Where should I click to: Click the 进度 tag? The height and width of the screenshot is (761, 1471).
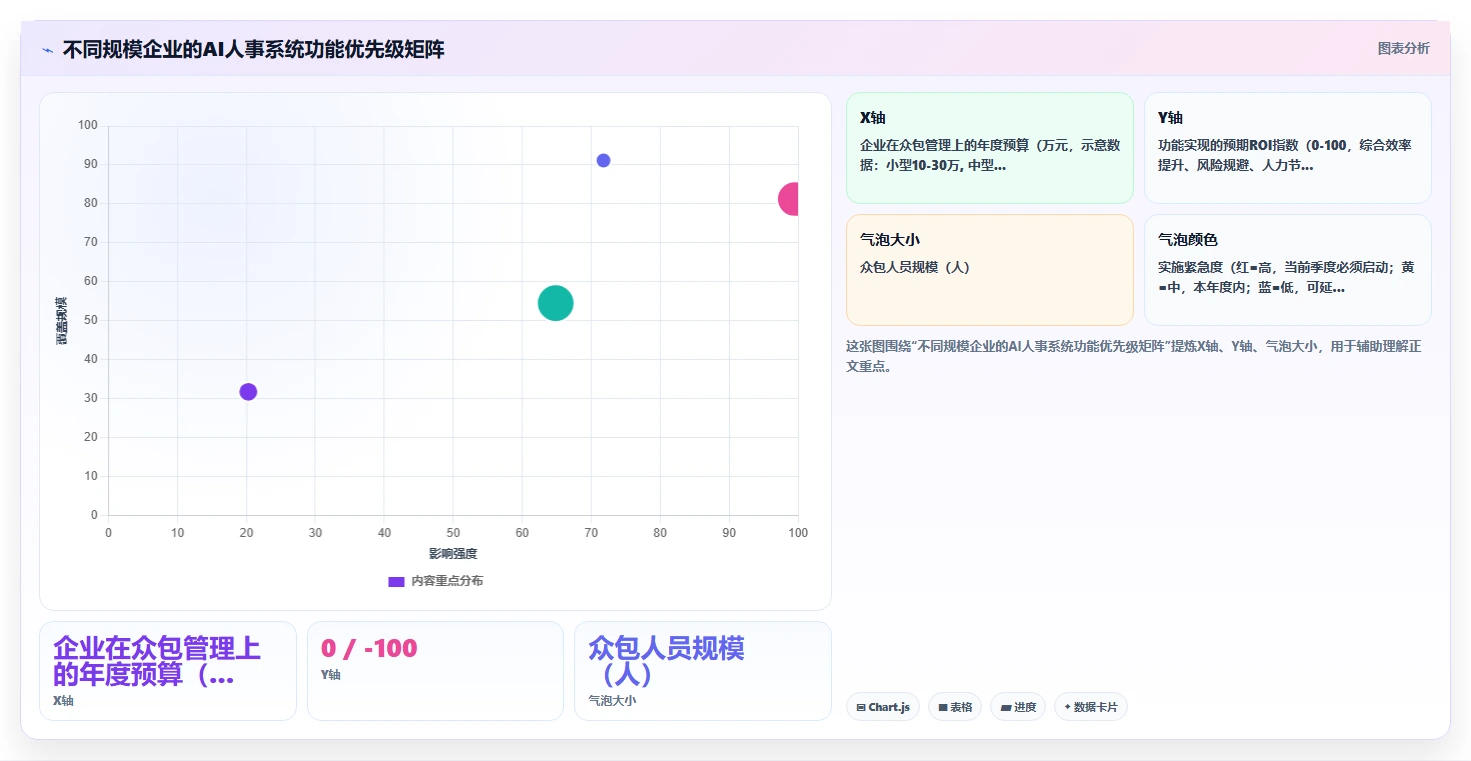pyautogui.click(x=1018, y=707)
